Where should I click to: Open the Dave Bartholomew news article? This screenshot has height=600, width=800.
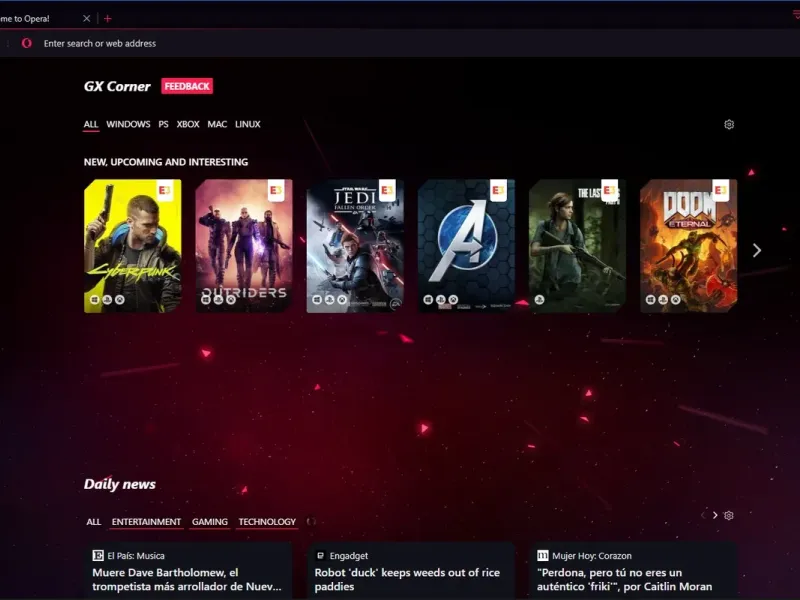187,580
